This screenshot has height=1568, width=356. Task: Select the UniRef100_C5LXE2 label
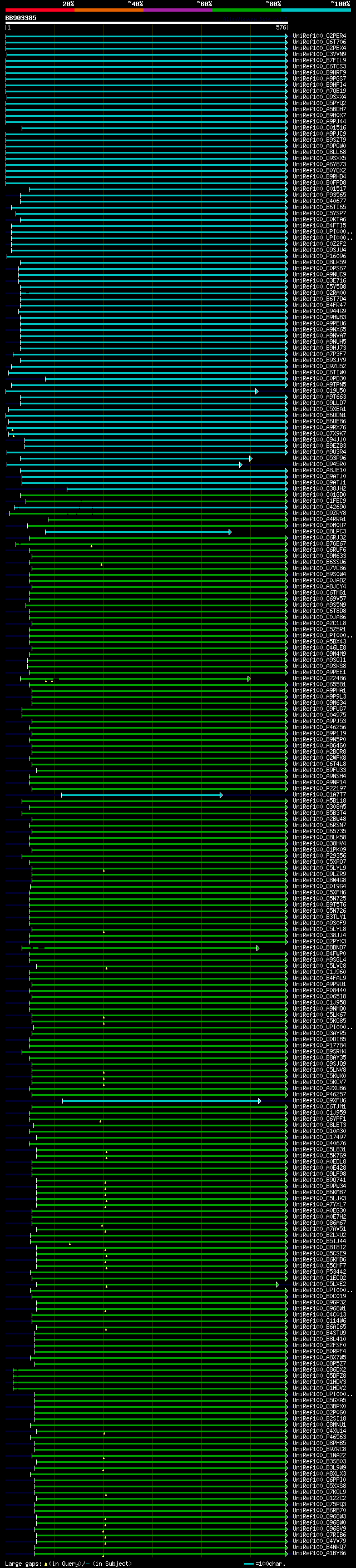pyautogui.click(x=319, y=1284)
